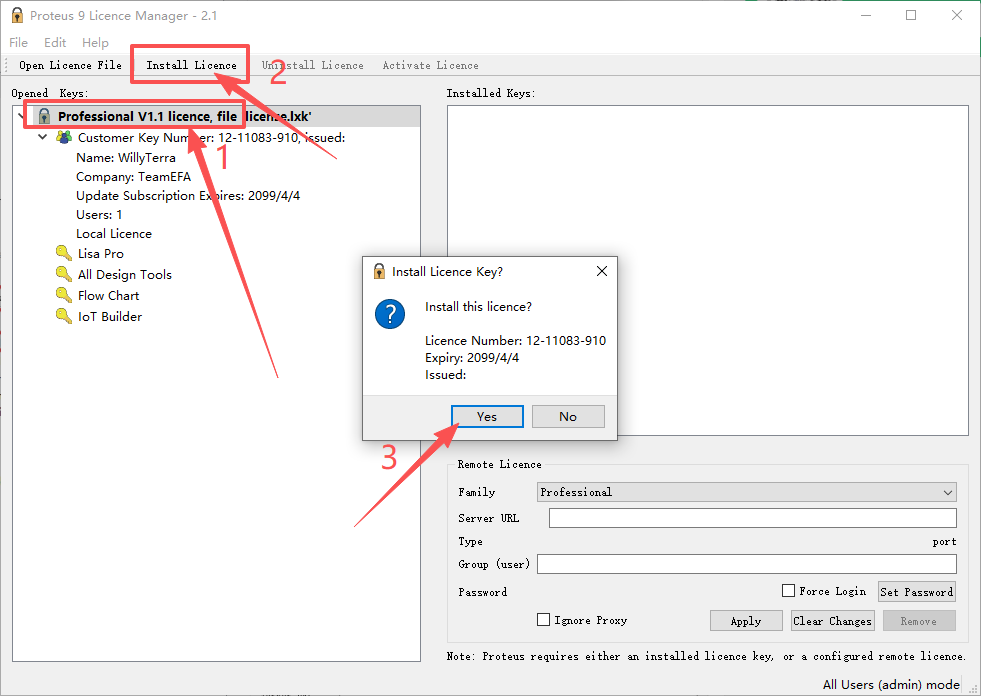Image resolution: width=981 pixels, height=696 pixels.
Task: Click the 'Expiry: 2099/4/4' dialog text
Action: (472, 358)
